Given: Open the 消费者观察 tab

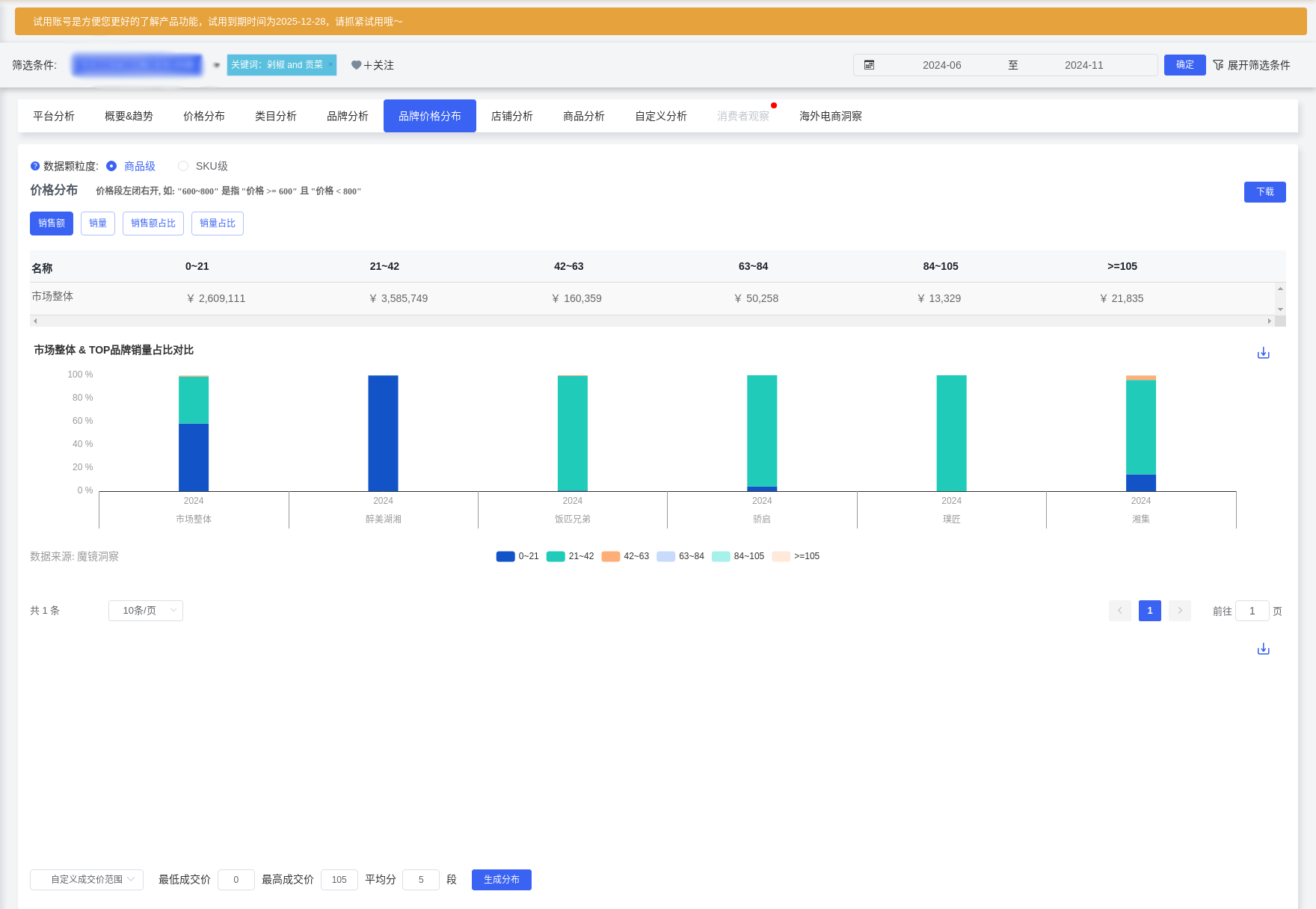Looking at the screenshot, I should click(743, 116).
